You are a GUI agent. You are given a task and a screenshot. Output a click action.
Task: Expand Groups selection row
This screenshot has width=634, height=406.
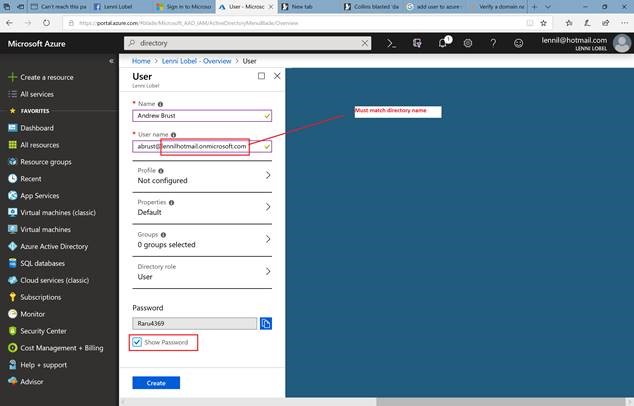tap(202, 240)
